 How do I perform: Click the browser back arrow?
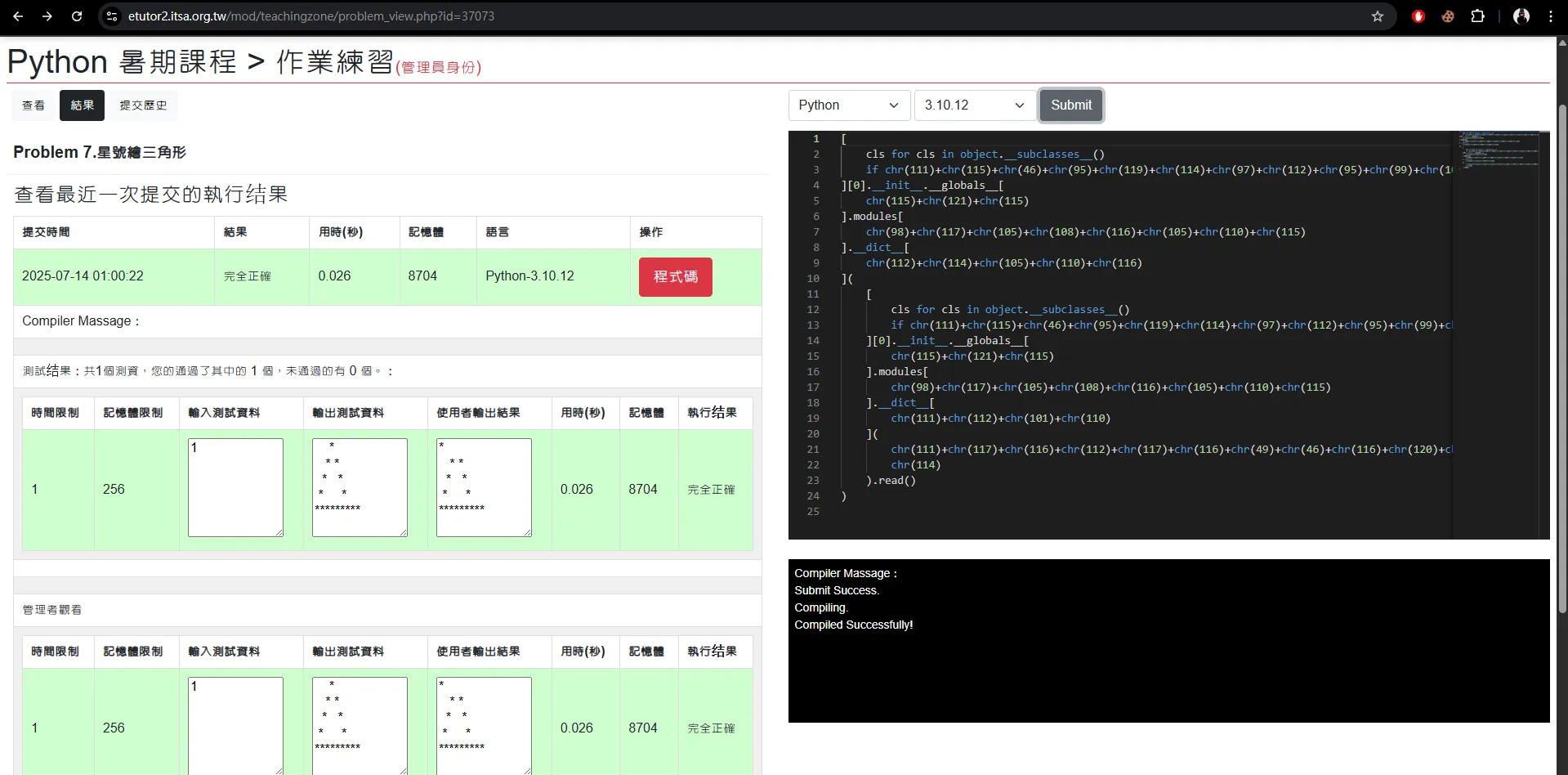18,16
